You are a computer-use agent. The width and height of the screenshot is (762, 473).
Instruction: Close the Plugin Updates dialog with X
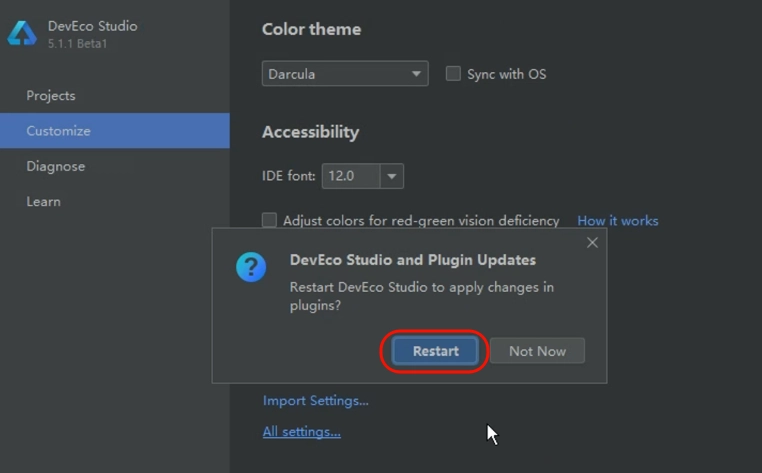[x=592, y=243]
